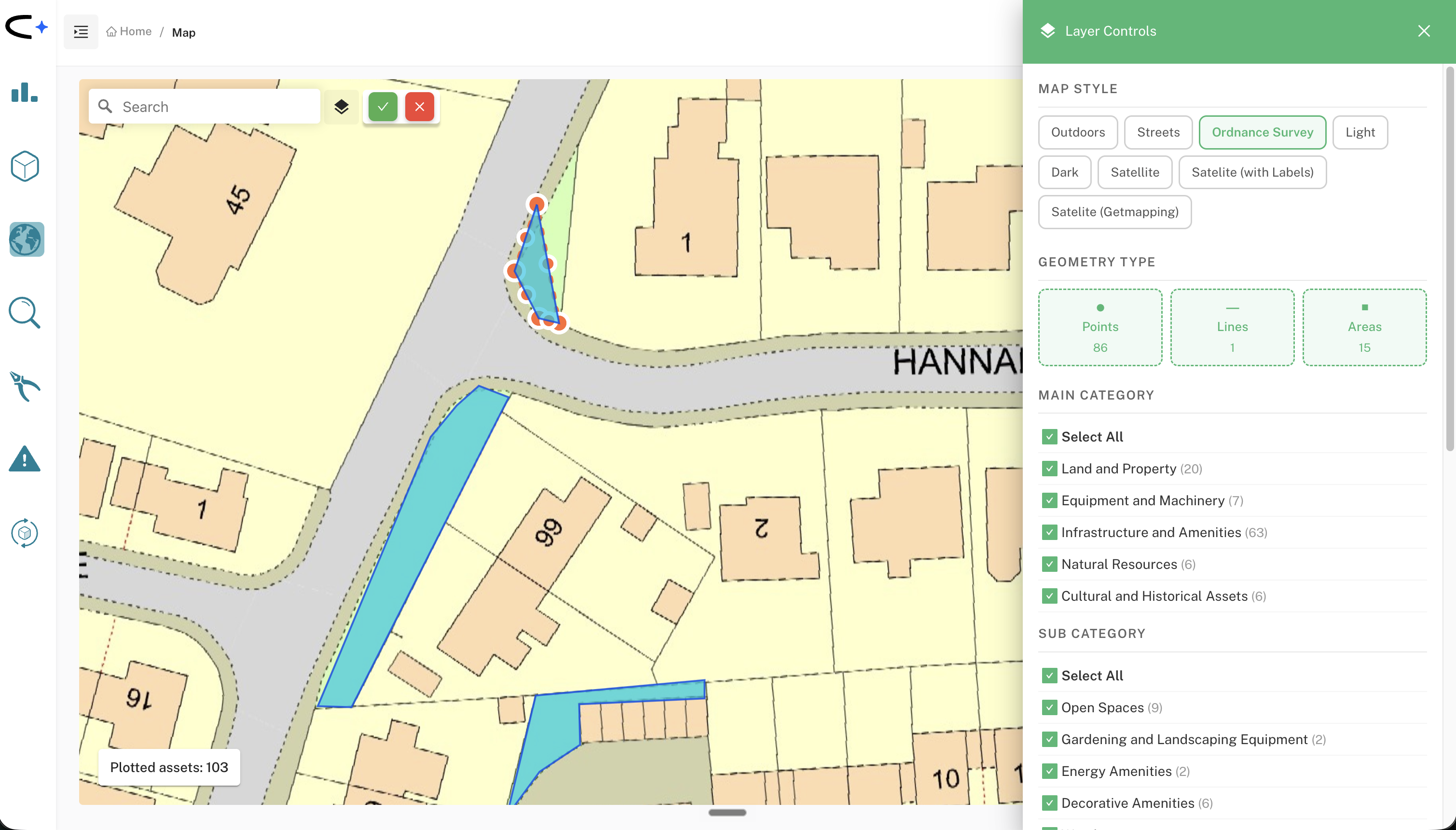Image resolution: width=1456 pixels, height=830 pixels.
Task: Select the Ordnance Survey map style
Action: (x=1262, y=132)
